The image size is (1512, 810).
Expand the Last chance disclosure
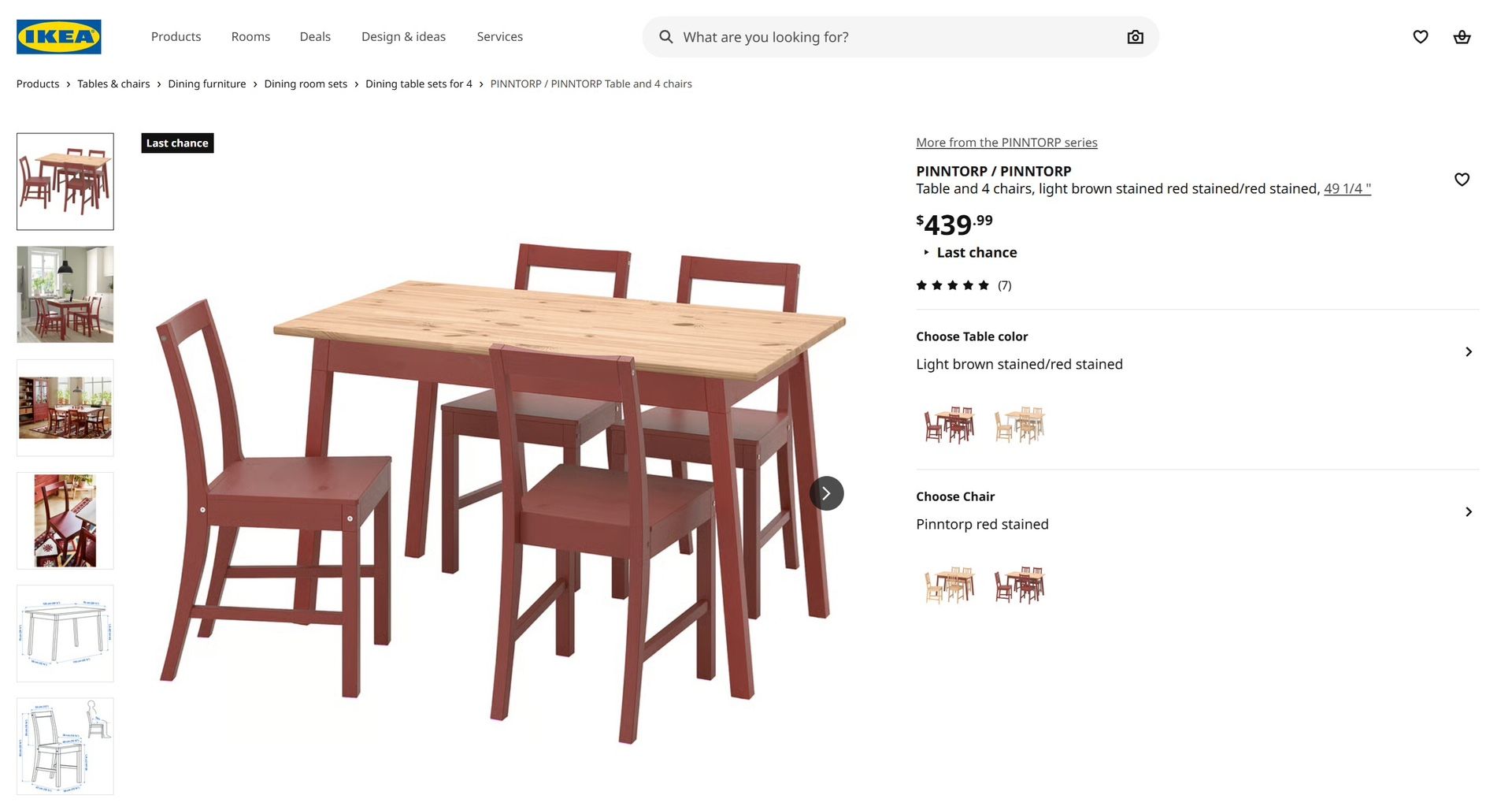click(969, 252)
